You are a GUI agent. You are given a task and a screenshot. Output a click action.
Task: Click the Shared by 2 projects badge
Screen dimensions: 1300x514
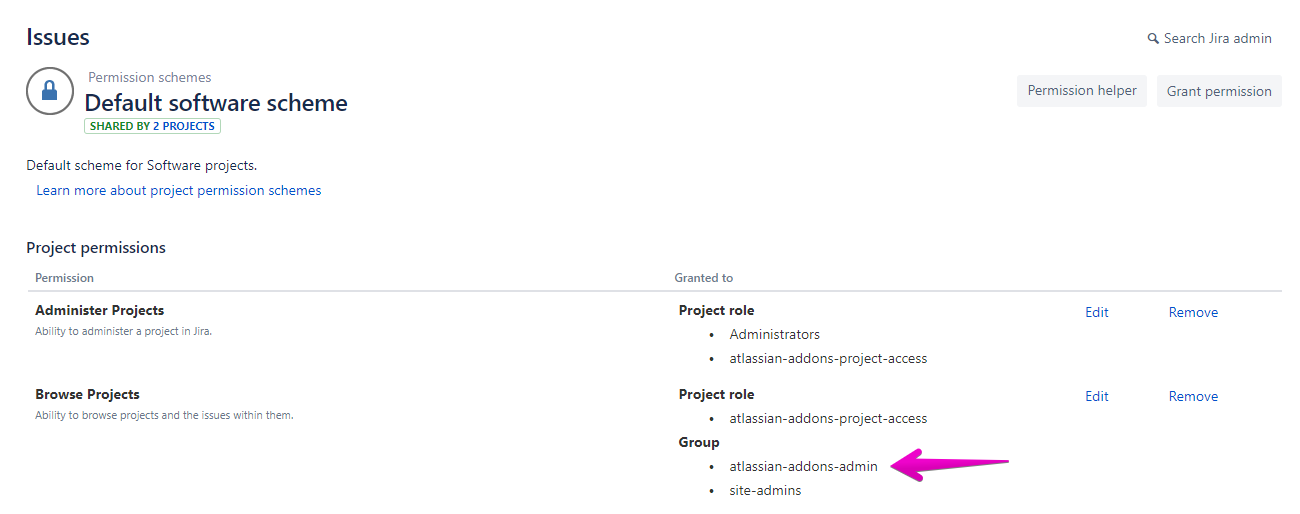152,126
